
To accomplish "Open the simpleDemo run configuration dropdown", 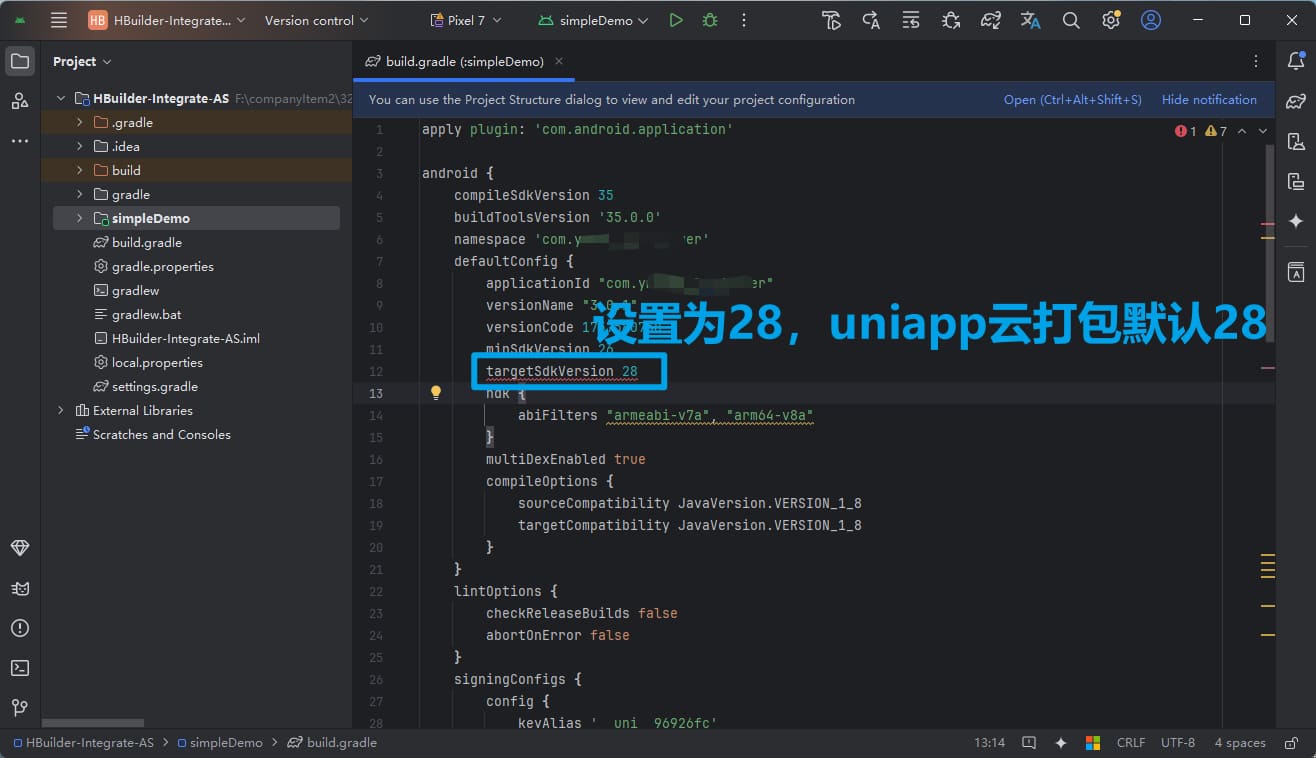I will [593, 20].
